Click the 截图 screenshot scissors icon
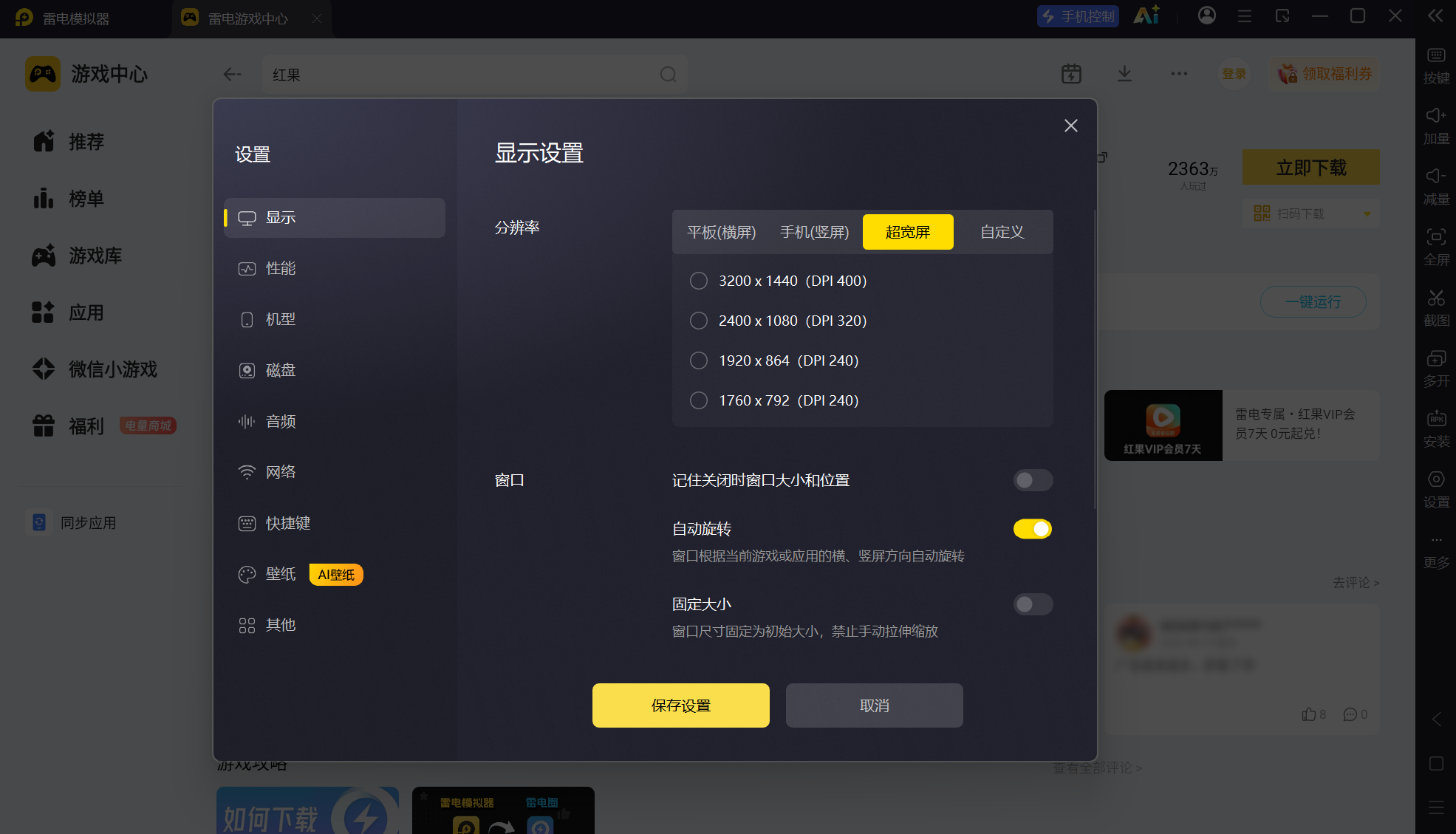 tap(1436, 298)
